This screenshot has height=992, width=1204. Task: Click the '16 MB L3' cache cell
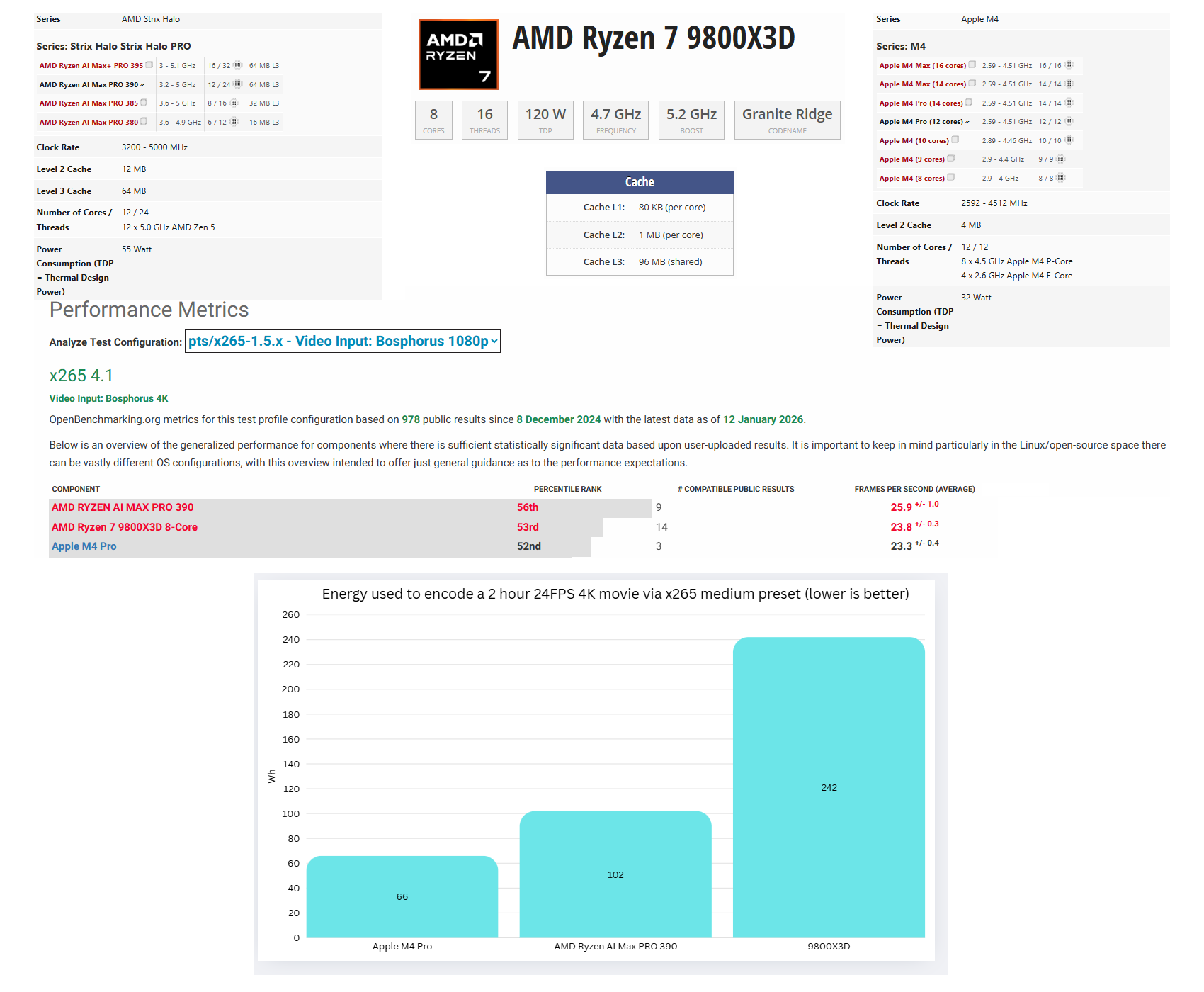[x=264, y=123]
